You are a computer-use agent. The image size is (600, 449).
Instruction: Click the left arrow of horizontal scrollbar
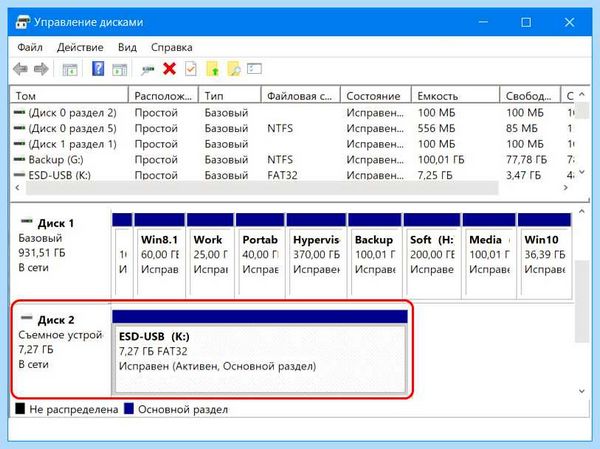pos(18,188)
